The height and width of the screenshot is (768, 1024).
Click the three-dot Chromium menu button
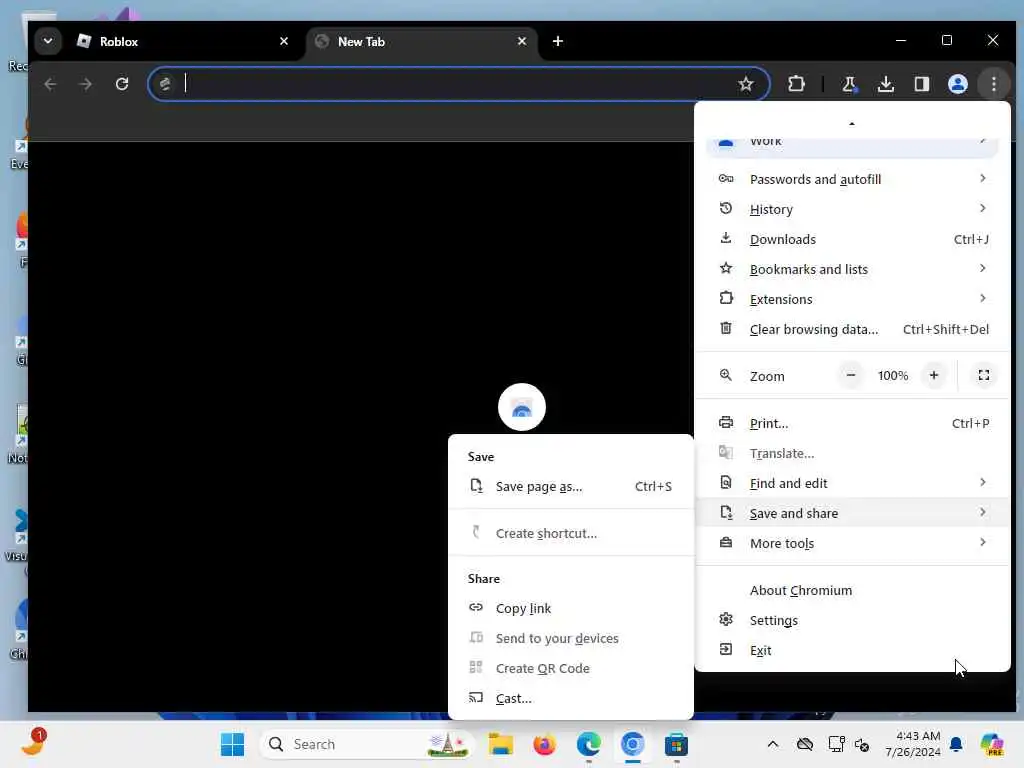[x=993, y=84]
